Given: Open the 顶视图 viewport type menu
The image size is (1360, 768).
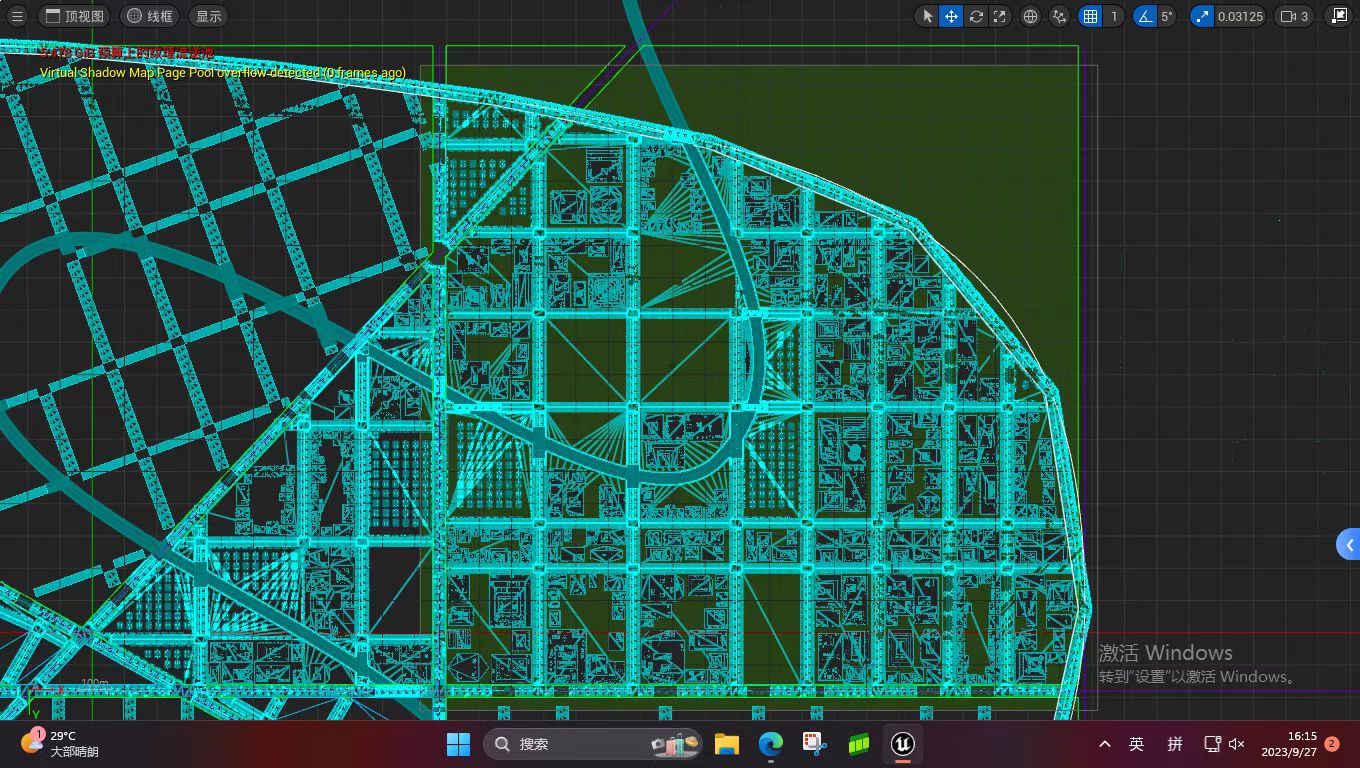Looking at the screenshot, I should 75,16.
